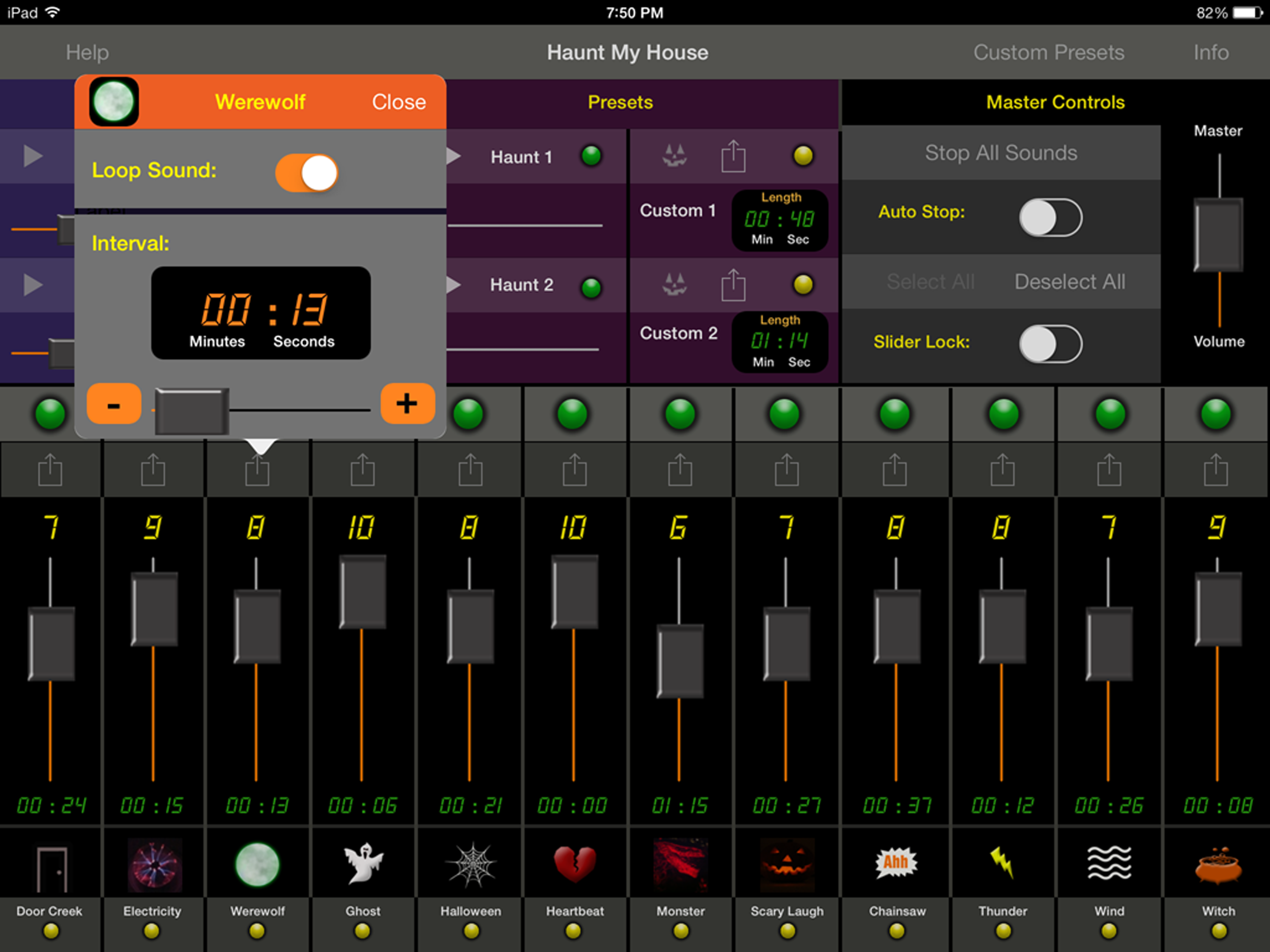
Task: Tap the Witch cauldron icon
Action: click(1218, 865)
